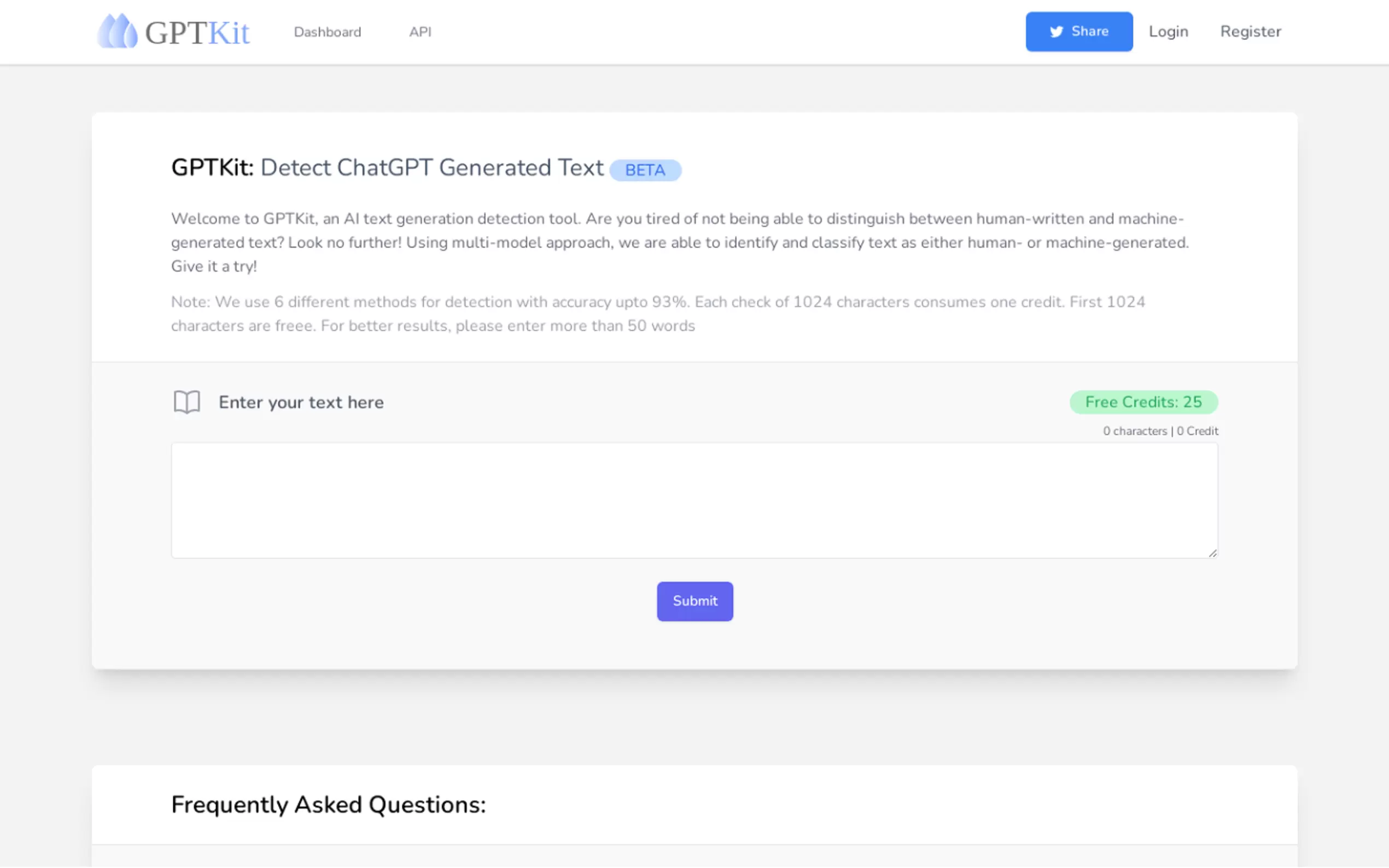Screen dimensions: 1389x868
Task: Click the "Enter your text here" label
Action: tap(301, 402)
